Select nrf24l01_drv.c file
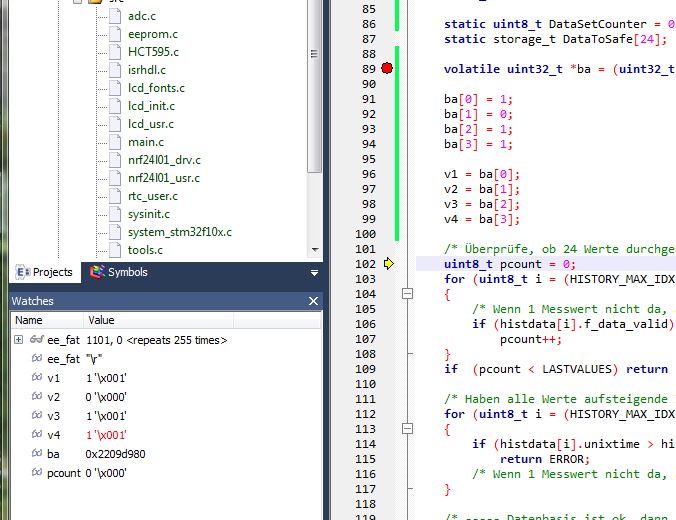 pos(164,160)
